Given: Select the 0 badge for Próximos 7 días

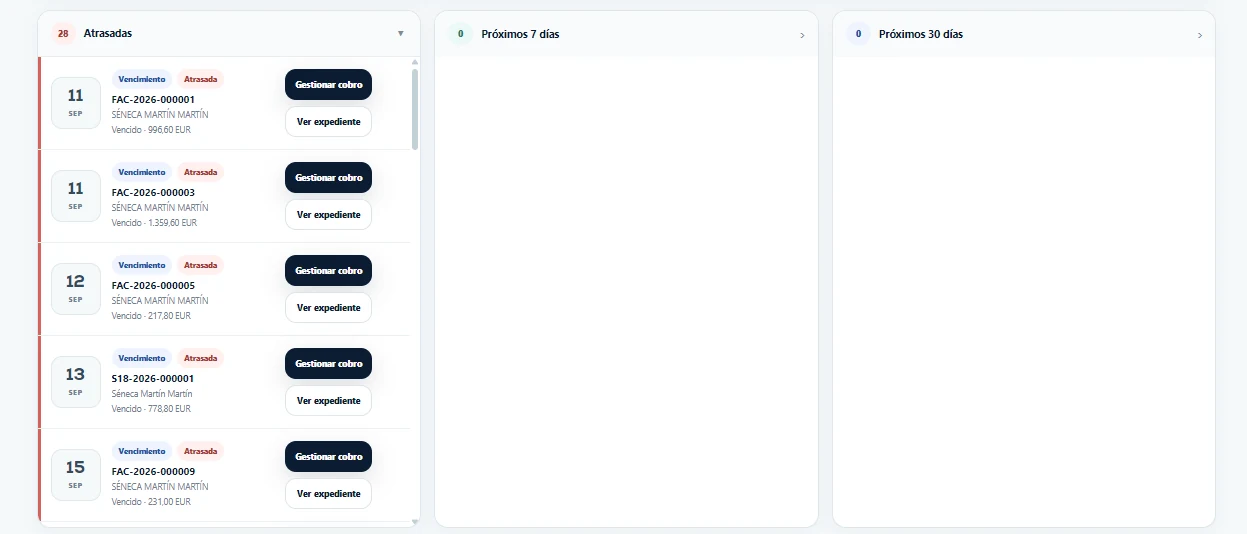Looking at the screenshot, I should tap(460, 34).
